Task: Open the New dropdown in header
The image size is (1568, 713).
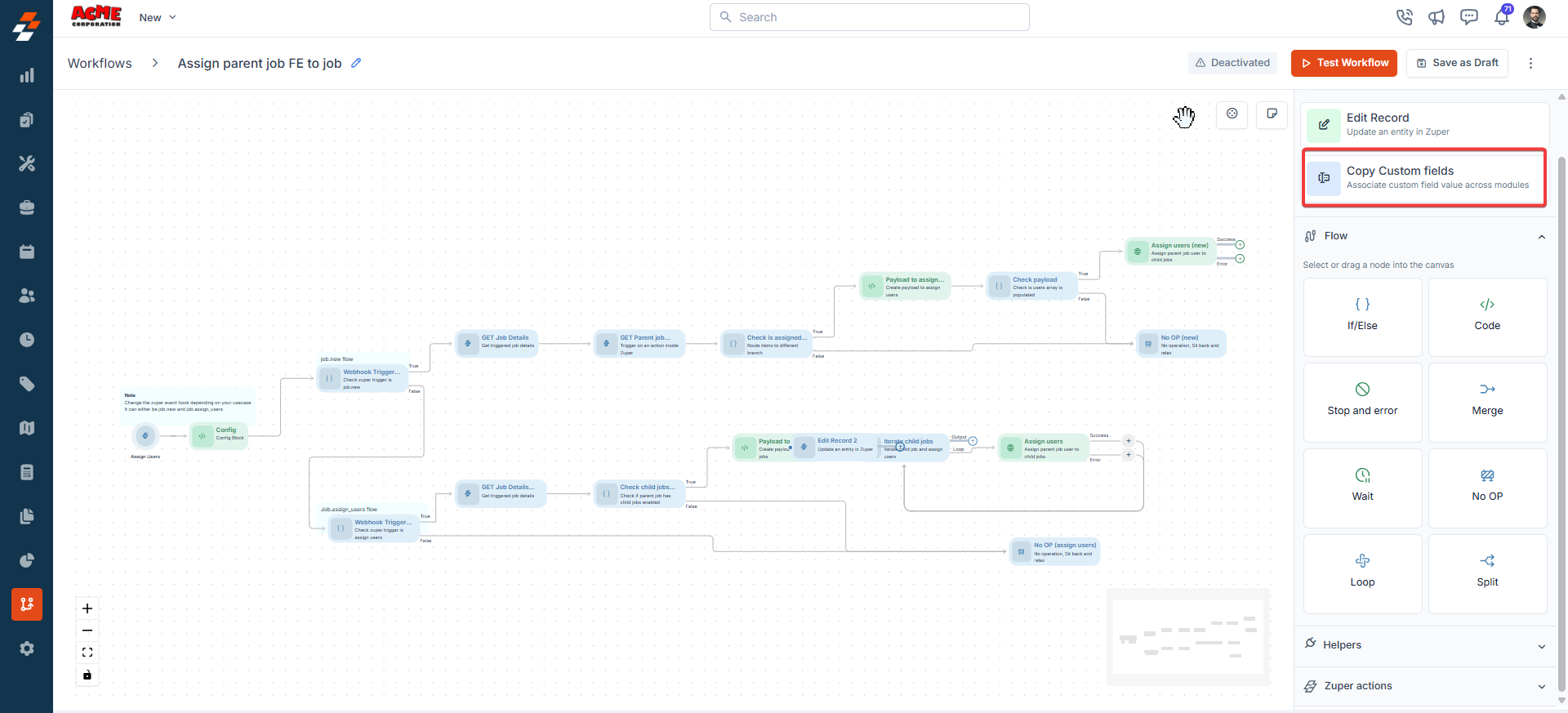Action: click(158, 17)
